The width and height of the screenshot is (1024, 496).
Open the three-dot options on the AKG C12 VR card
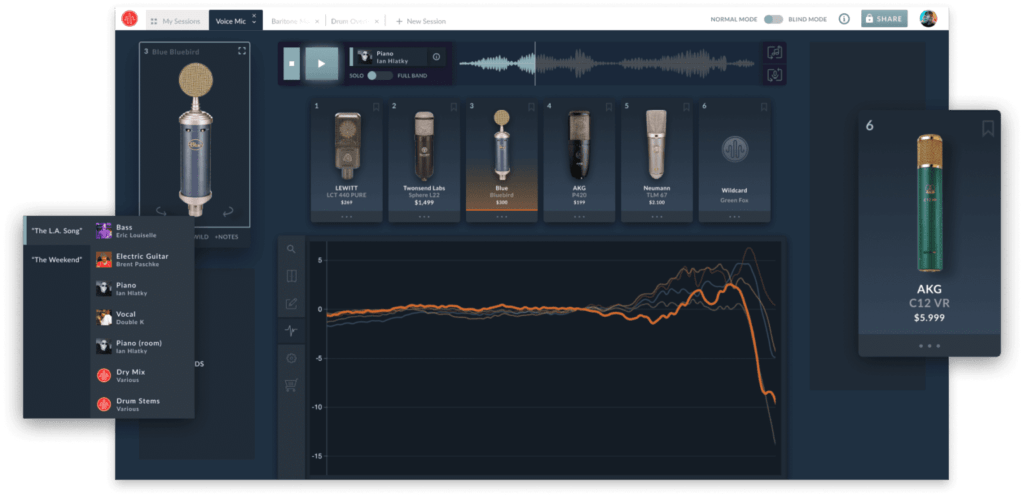929,346
